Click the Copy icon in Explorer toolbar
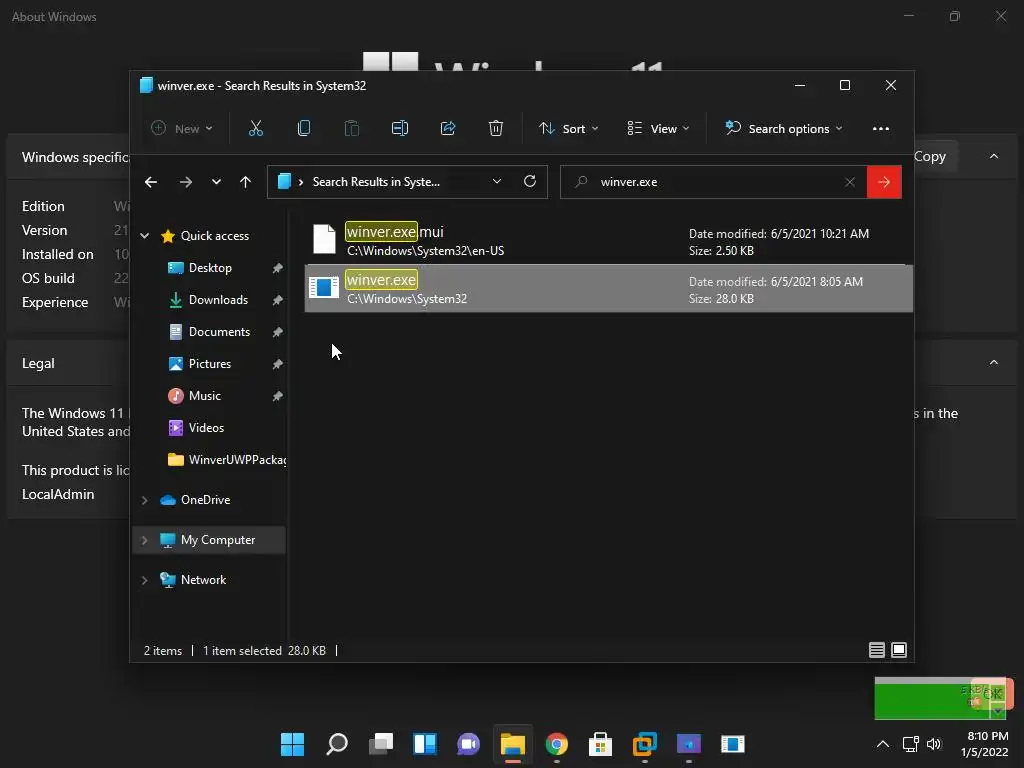Viewport: 1024px width, 768px height. click(304, 129)
